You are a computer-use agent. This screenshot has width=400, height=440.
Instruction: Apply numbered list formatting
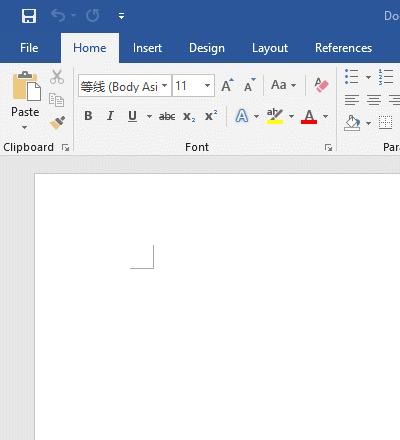tap(386, 77)
